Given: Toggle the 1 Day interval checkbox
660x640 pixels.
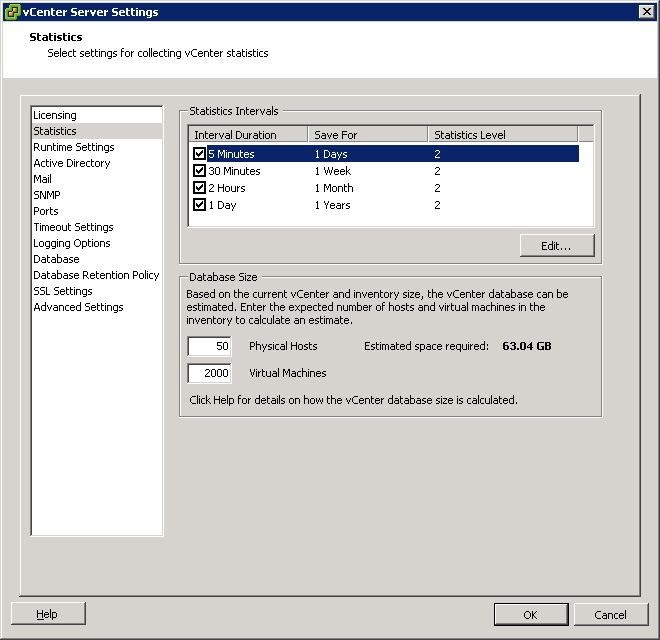Looking at the screenshot, I should [x=199, y=205].
